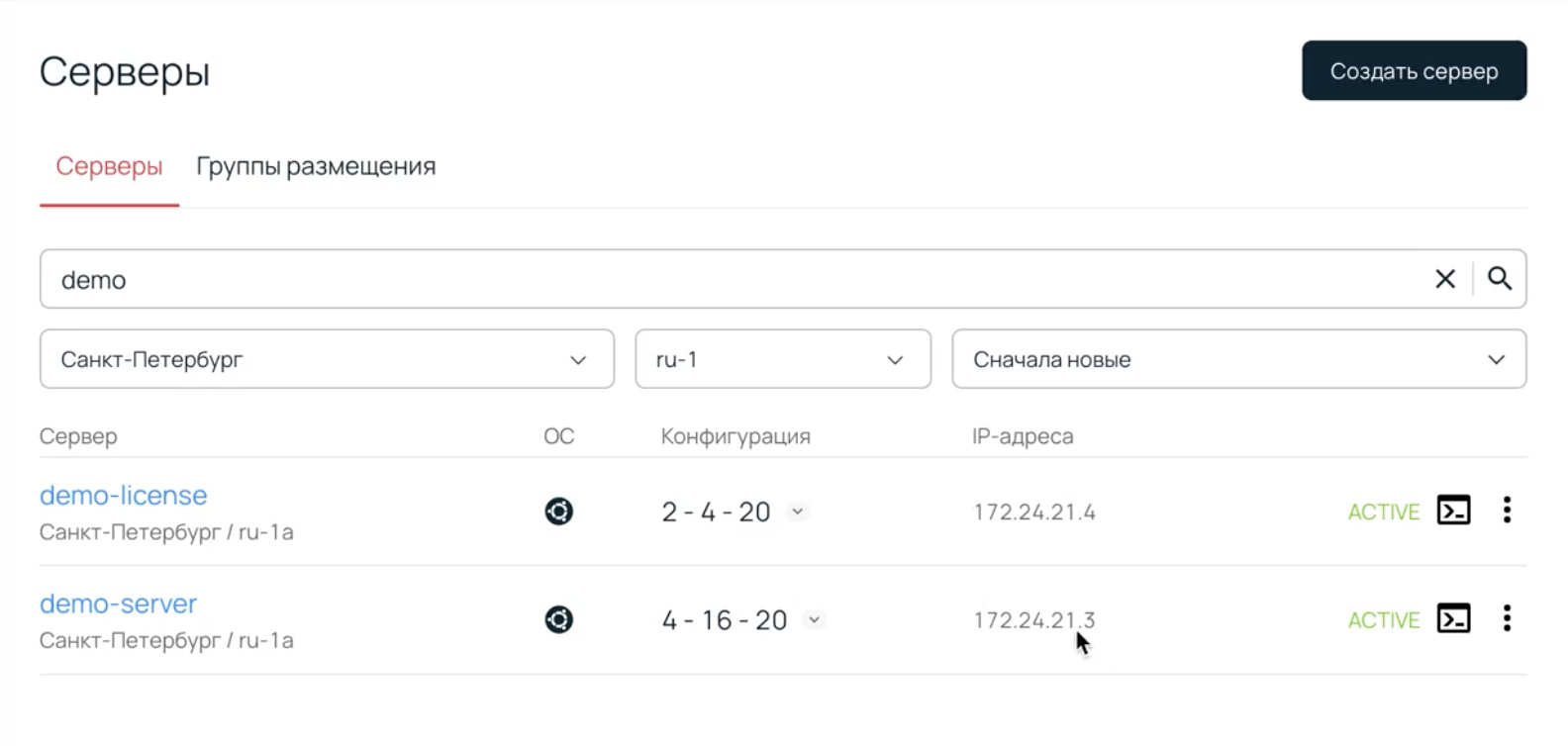Select the Серверы tab
Image resolution: width=1568 pixels, height=746 pixels.
pyautogui.click(x=109, y=166)
